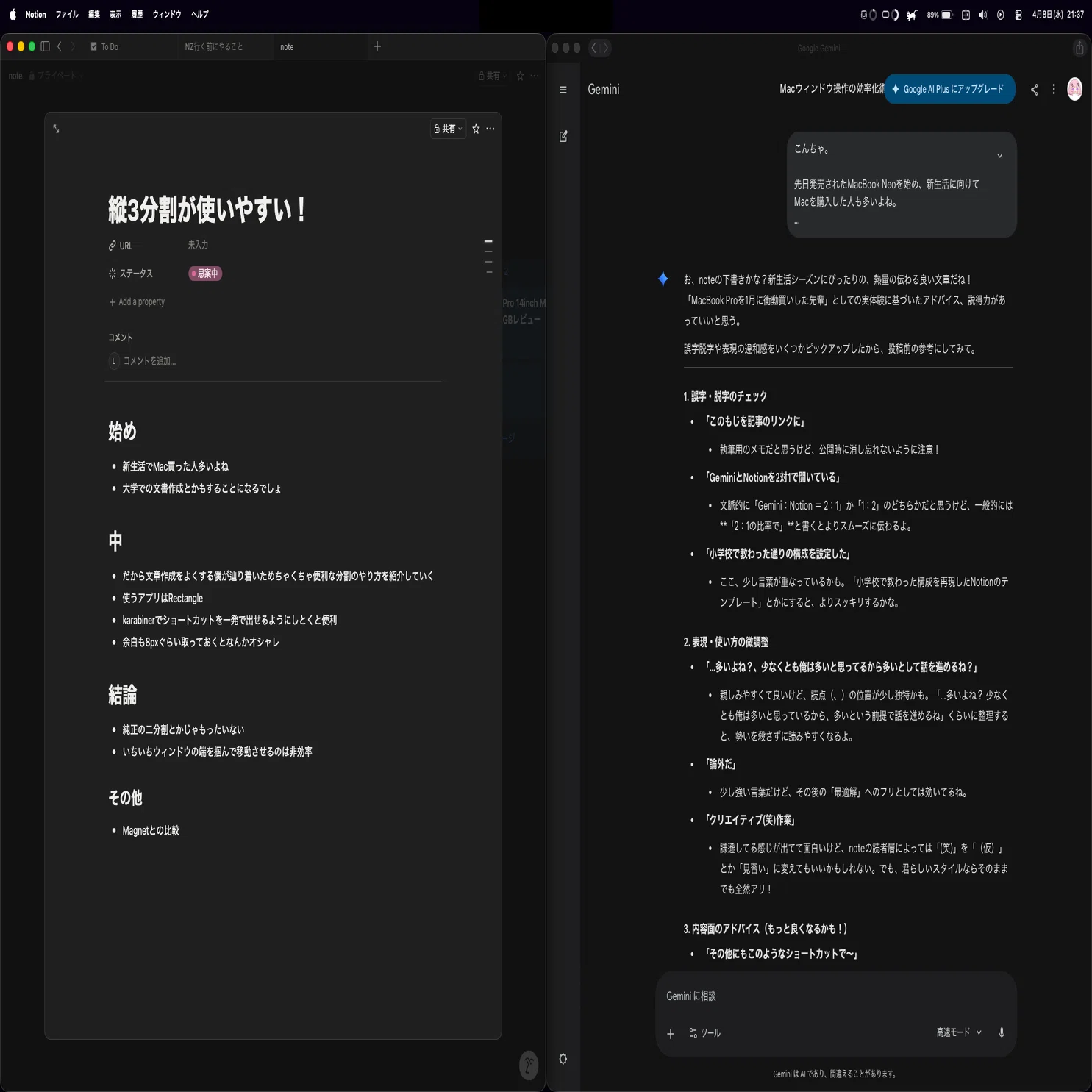The image size is (1092, 1092).
Task: Open the Now Playing menu bar icon
Action: pyautogui.click(x=1001, y=15)
